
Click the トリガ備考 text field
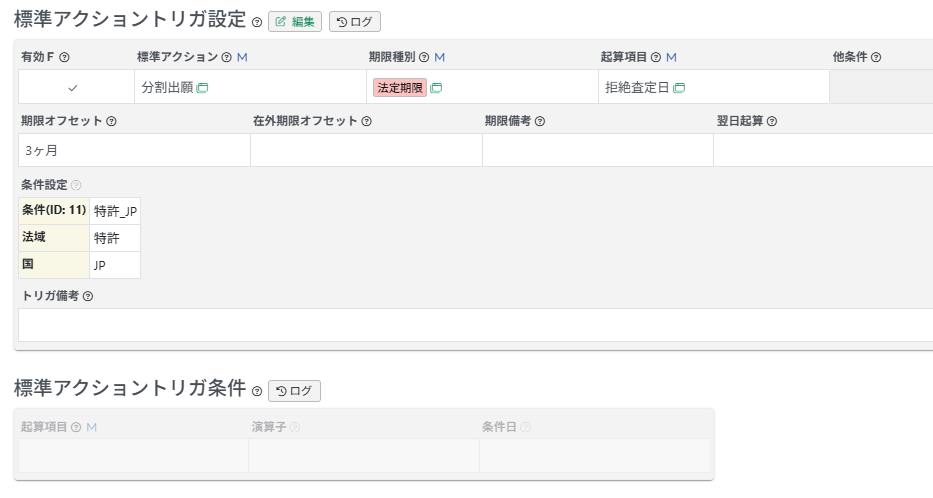pyautogui.click(x=475, y=325)
